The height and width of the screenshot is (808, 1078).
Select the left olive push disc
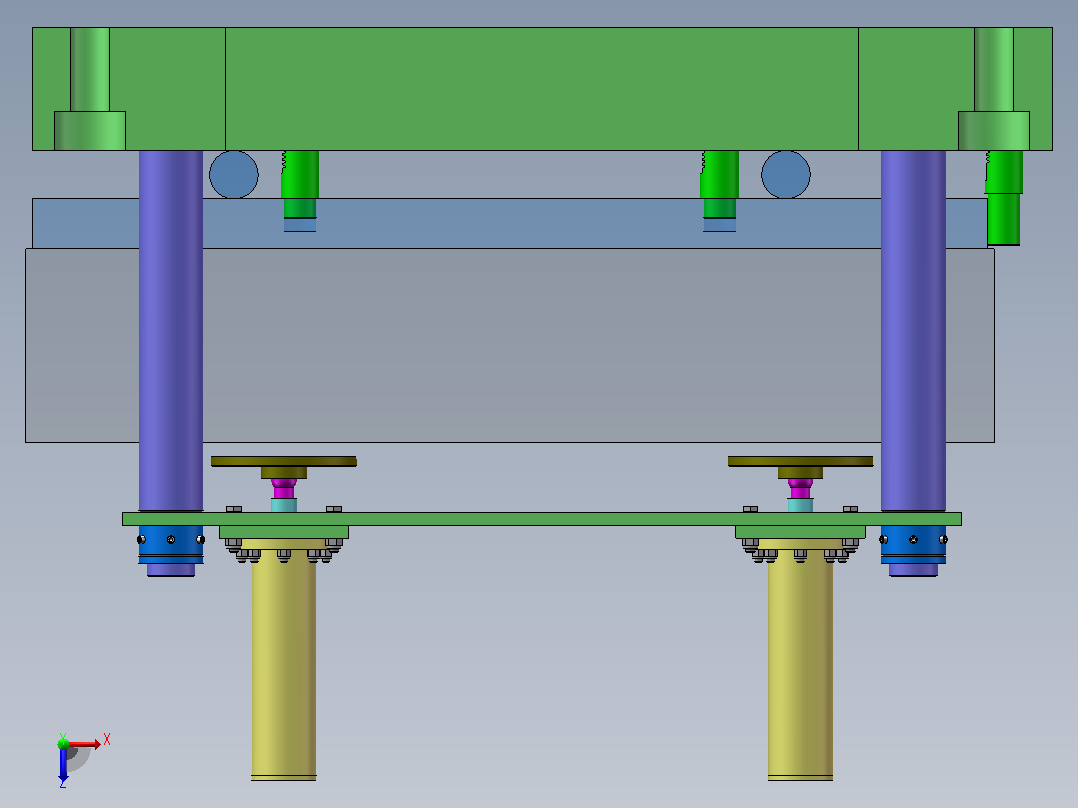coord(284,461)
